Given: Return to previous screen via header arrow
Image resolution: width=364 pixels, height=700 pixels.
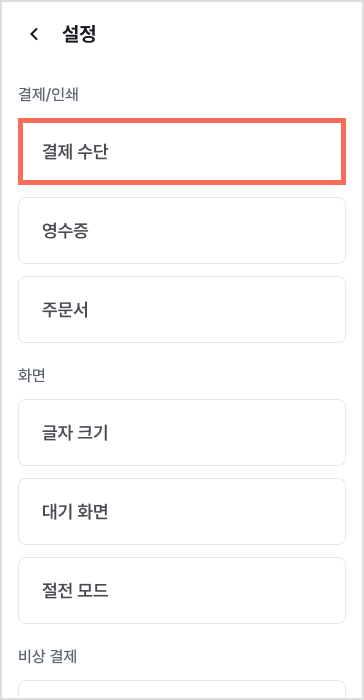Looking at the screenshot, I should (x=34, y=34).
